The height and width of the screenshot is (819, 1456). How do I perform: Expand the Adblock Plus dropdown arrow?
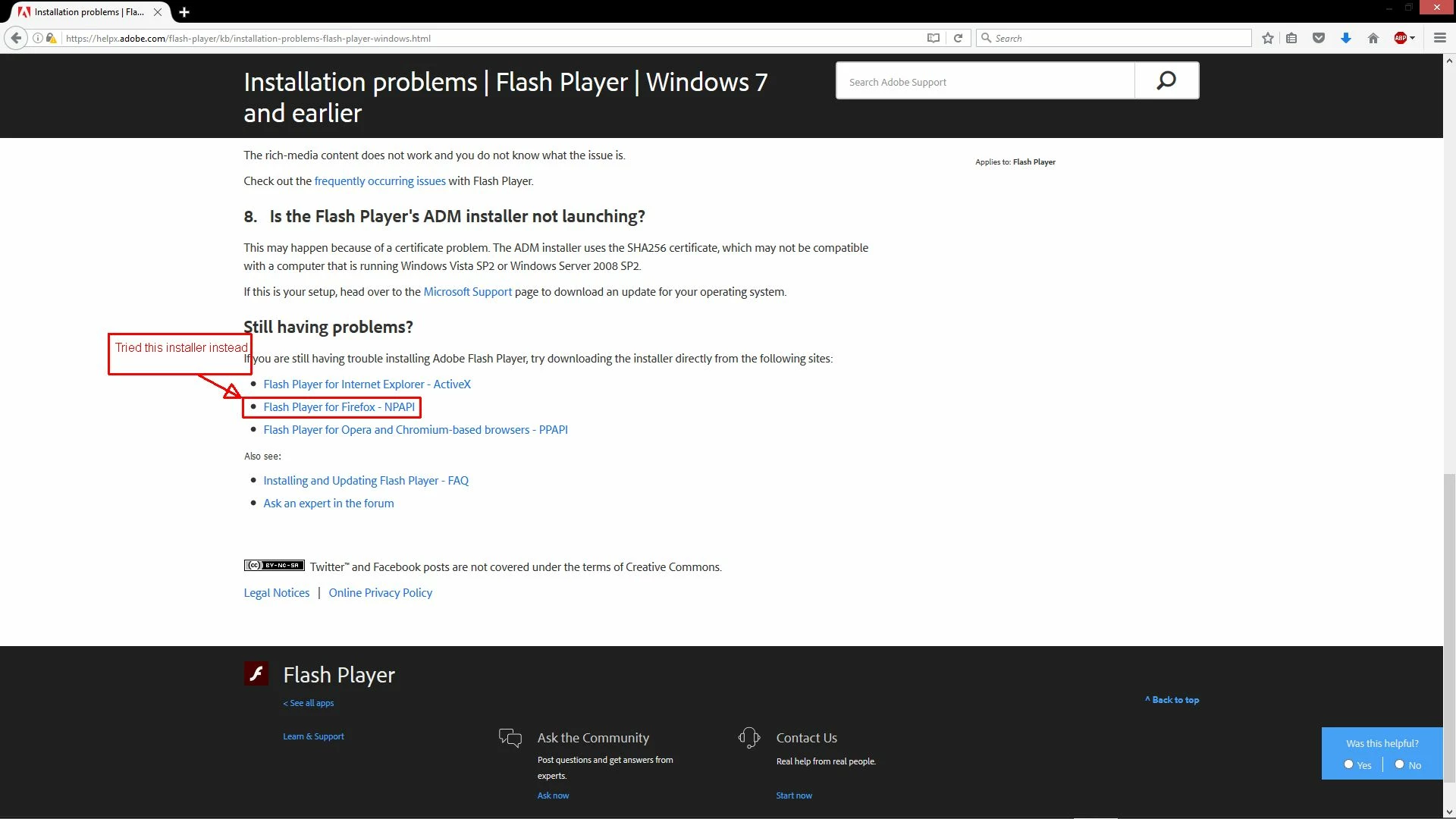click(x=1413, y=38)
